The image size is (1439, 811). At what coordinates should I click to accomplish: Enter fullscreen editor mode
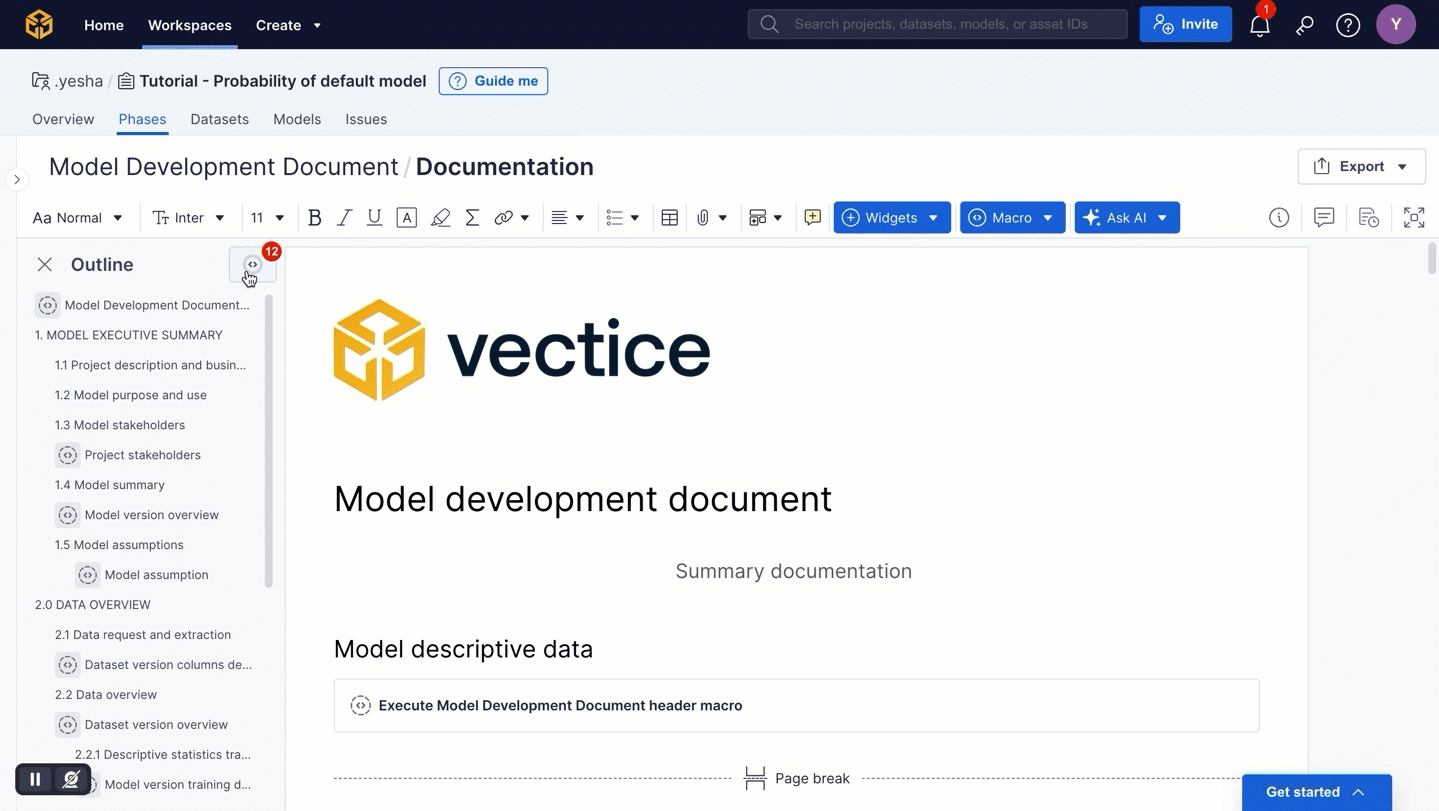(1413, 218)
